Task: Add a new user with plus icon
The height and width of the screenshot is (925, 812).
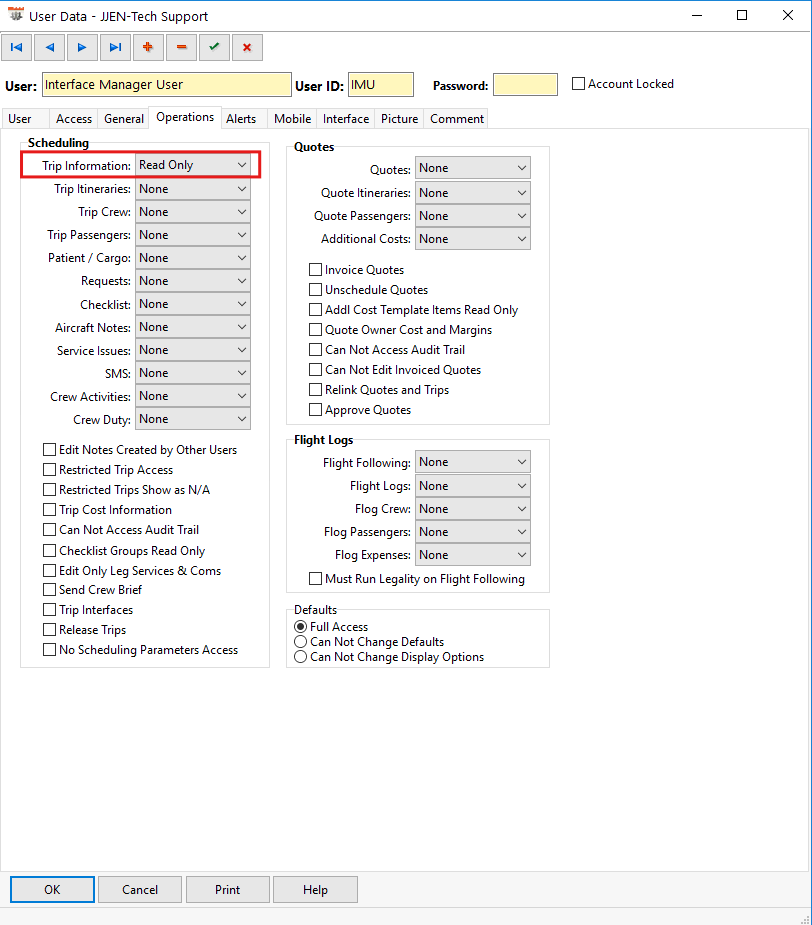Action: [x=148, y=47]
